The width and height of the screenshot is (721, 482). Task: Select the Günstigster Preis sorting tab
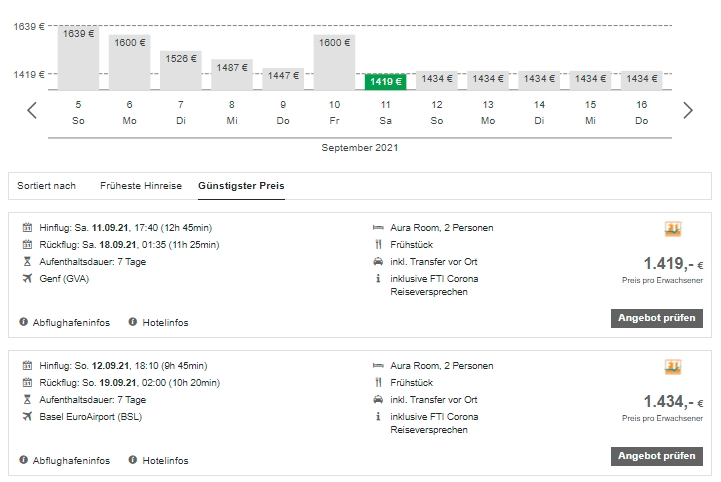(x=241, y=186)
